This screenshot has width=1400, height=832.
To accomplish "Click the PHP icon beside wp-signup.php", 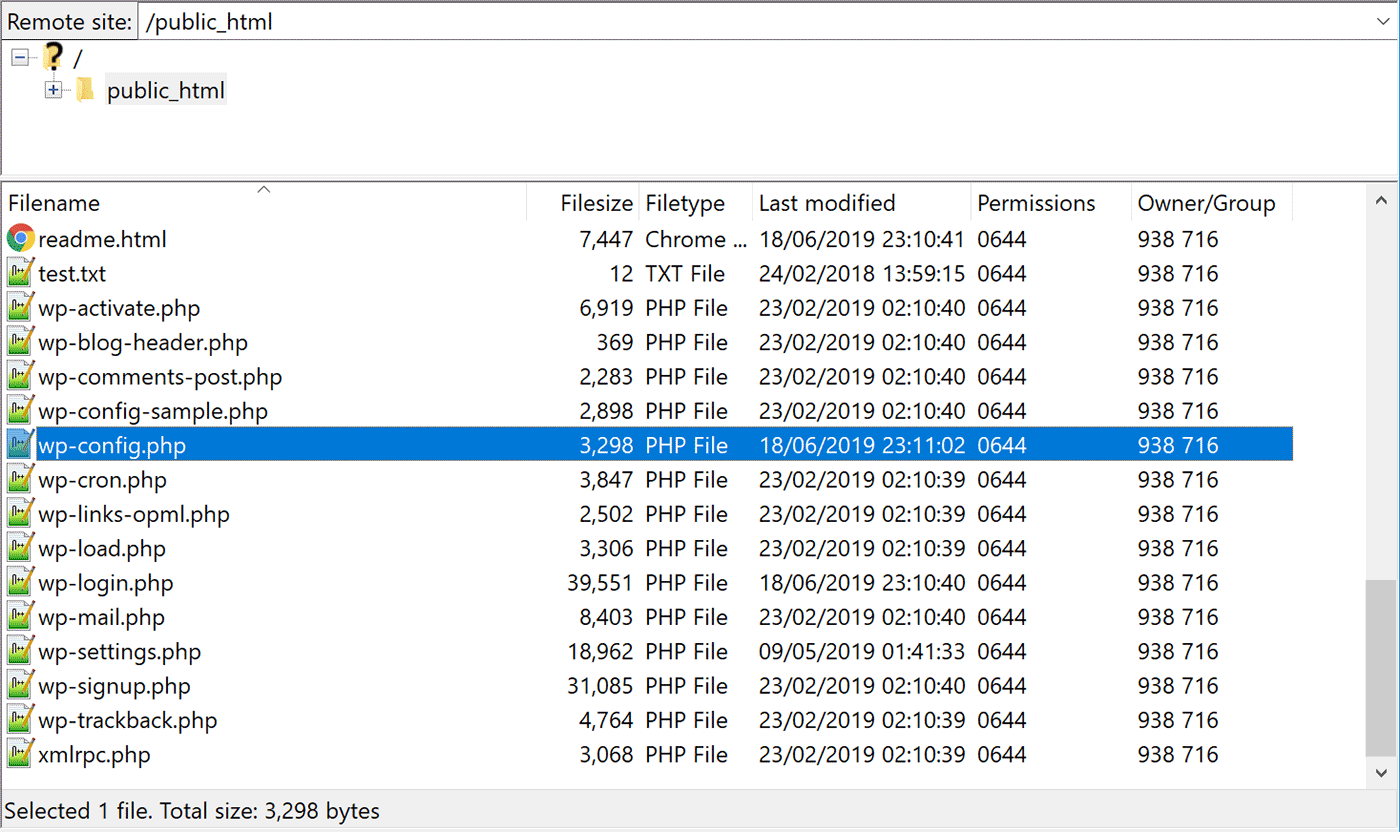I will 21,685.
